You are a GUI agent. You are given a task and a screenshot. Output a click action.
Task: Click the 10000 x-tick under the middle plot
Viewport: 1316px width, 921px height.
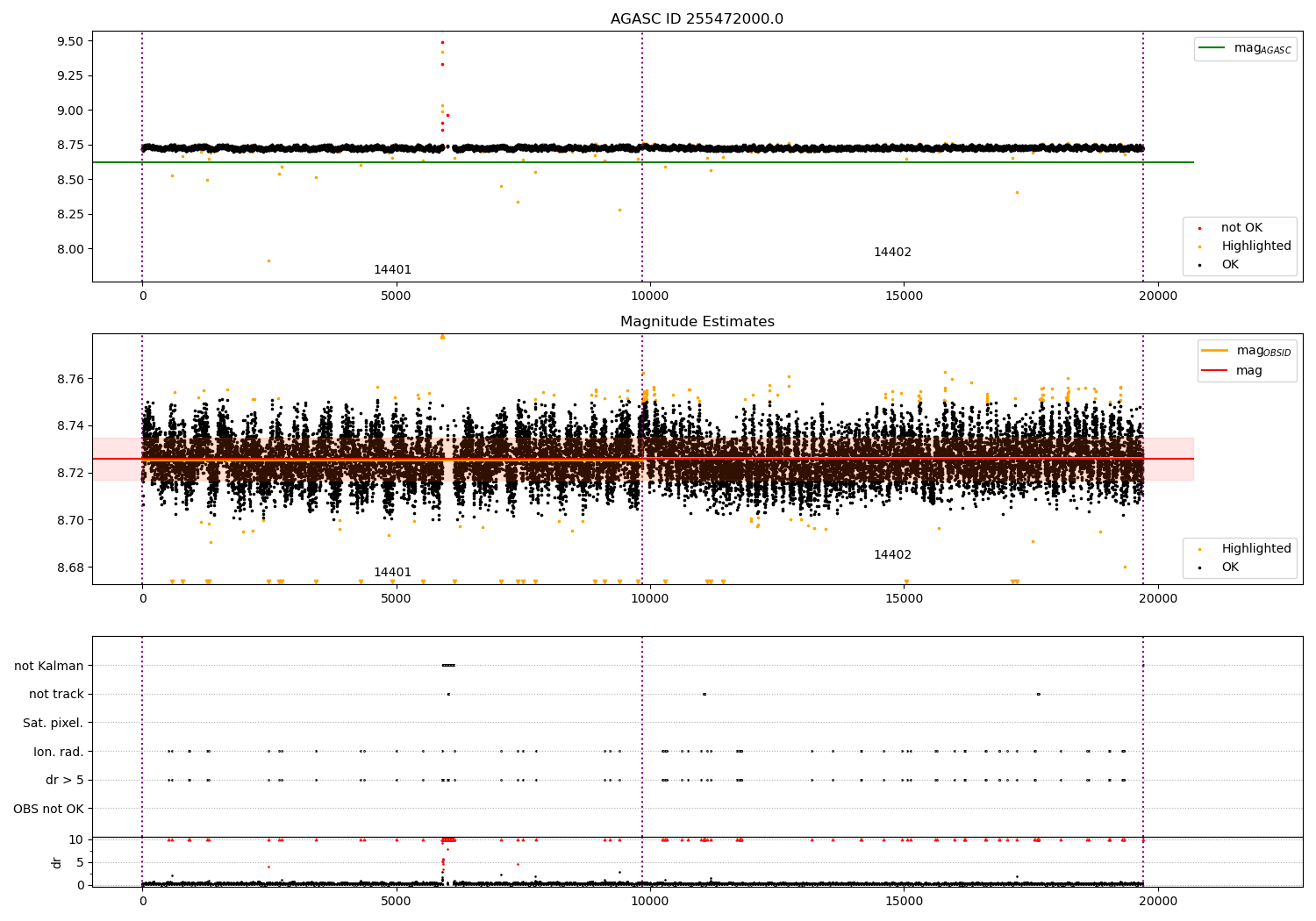tap(650, 599)
